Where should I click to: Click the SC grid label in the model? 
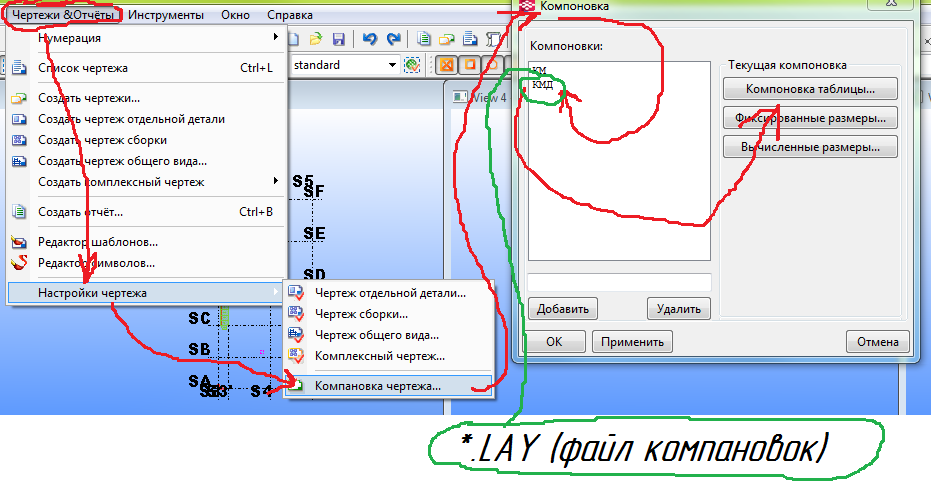pyautogui.click(x=200, y=318)
